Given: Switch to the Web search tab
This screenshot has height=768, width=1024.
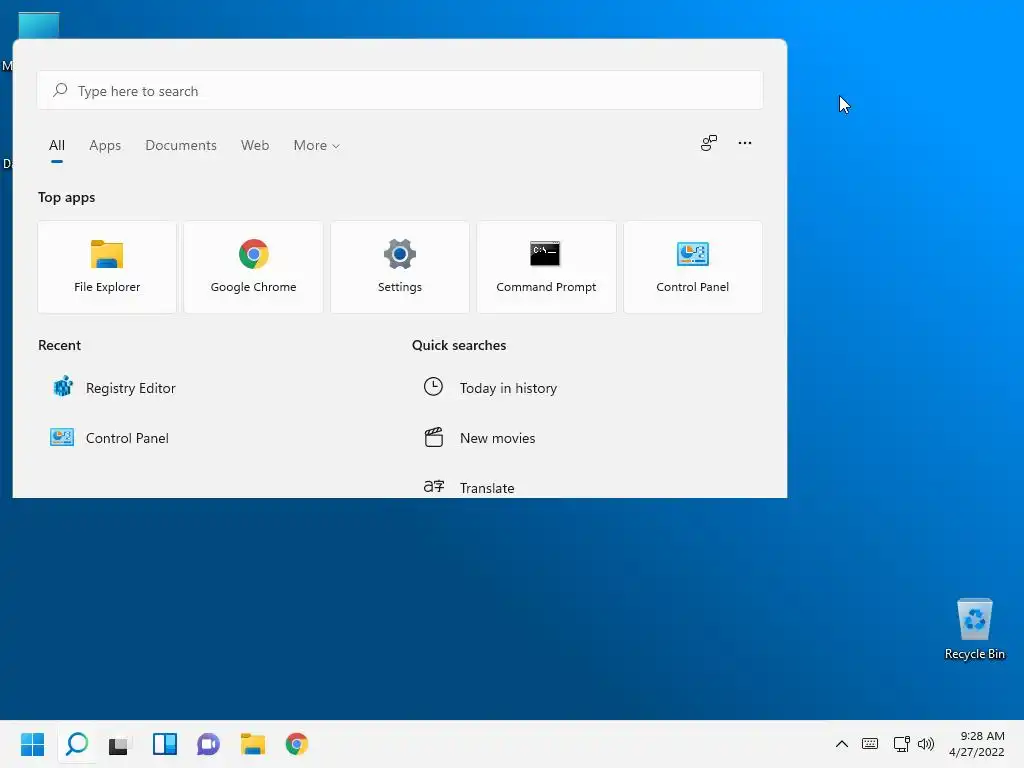Looking at the screenshot, I should 255,145.
